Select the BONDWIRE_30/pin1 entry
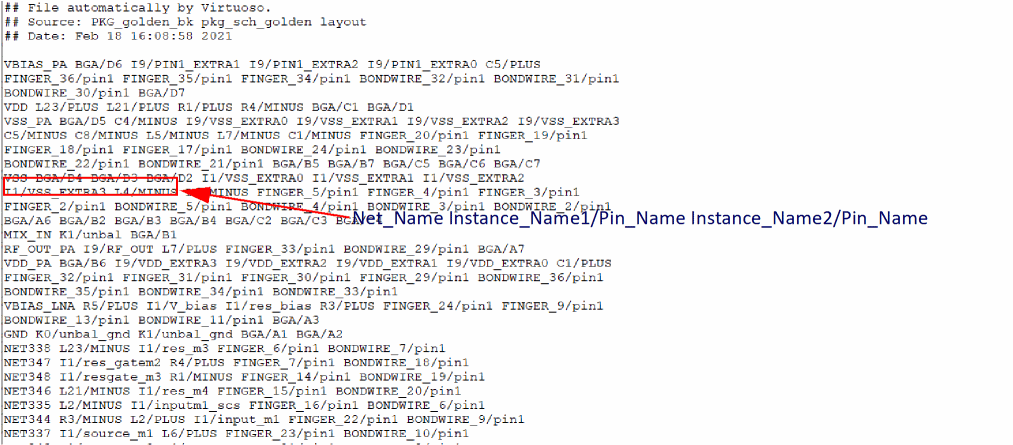Viewport: 1013px width, 445px height. [x=65, y=93]
